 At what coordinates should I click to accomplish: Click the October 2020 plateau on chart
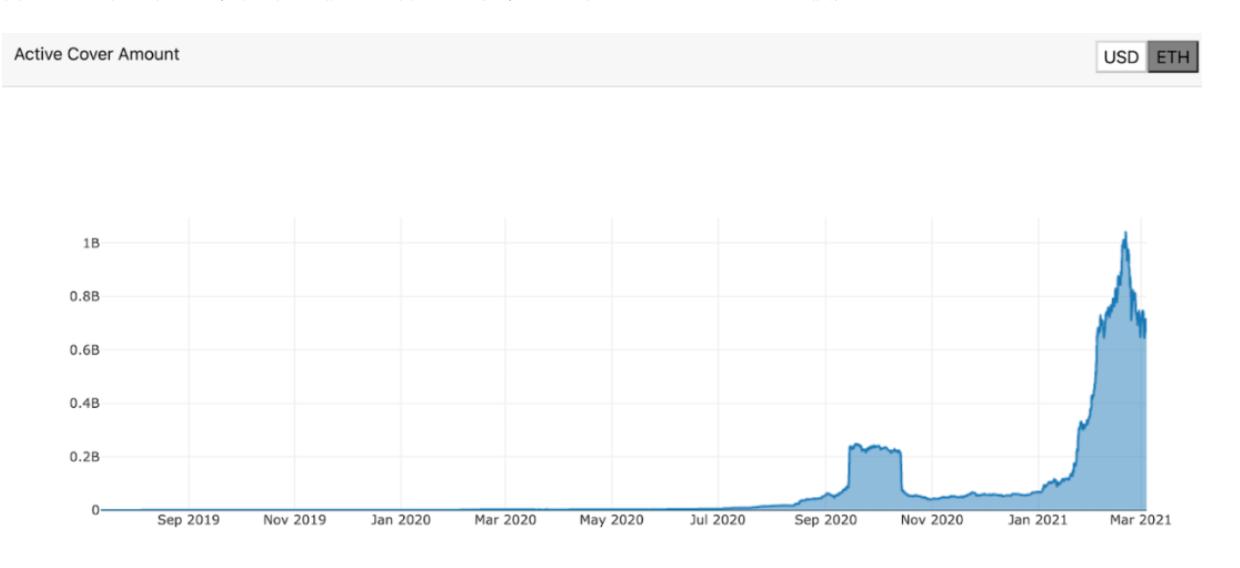coord(875,449)
